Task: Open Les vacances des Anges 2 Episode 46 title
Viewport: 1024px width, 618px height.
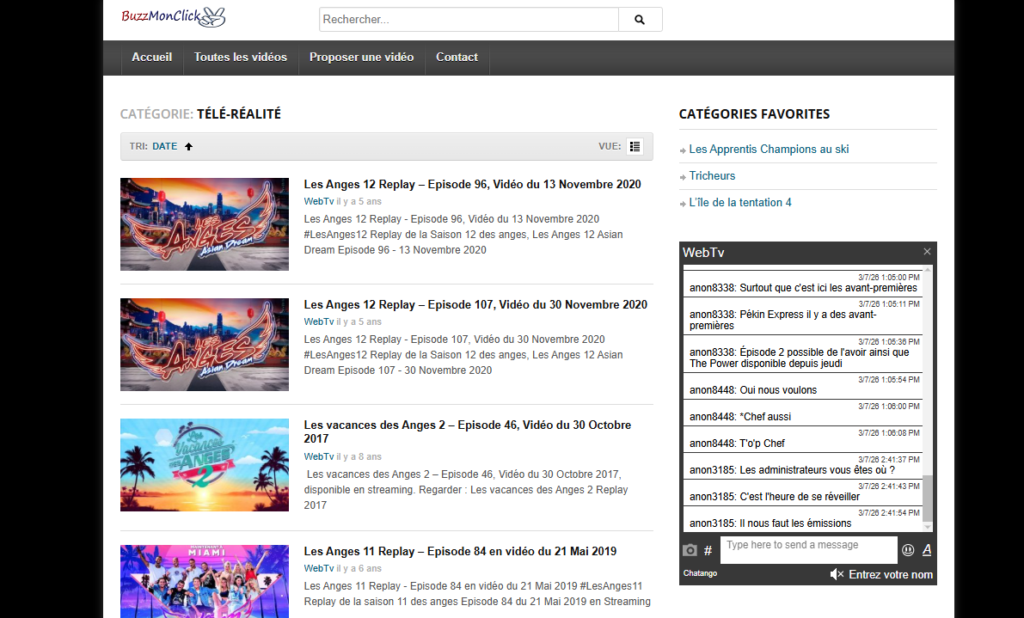Action: [x=468, y=431]
